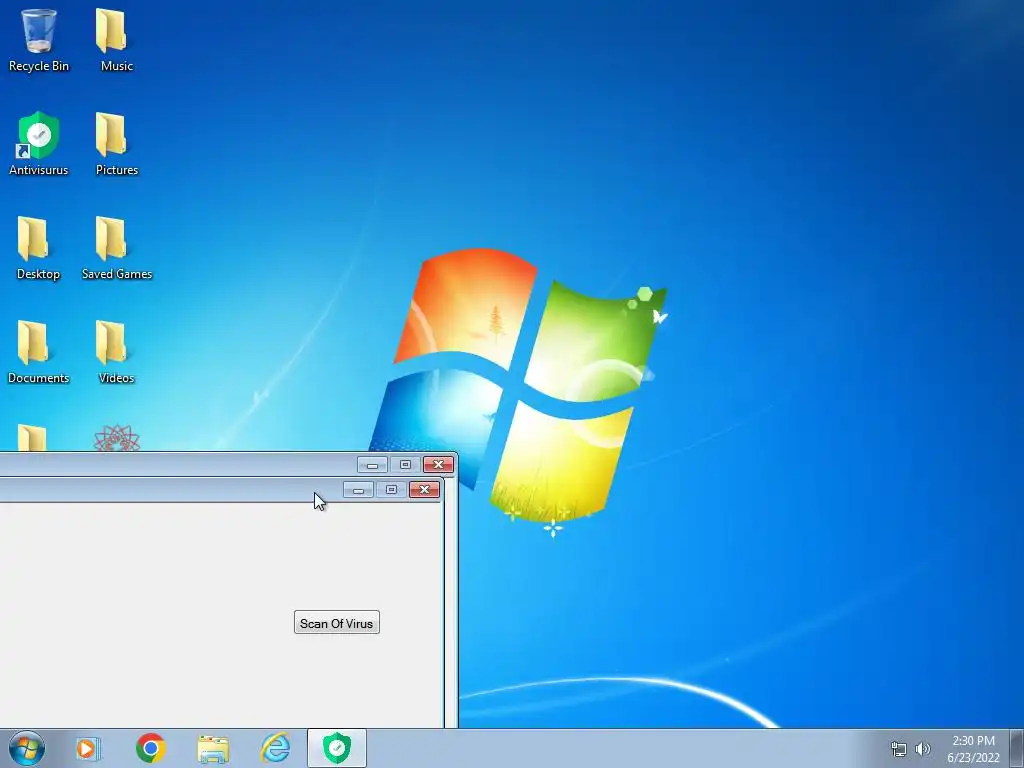Image resolution: width=1024 pixels, height=768 pixels.
Task: Maximize the inner antivirus window
Action: (391, 490)
